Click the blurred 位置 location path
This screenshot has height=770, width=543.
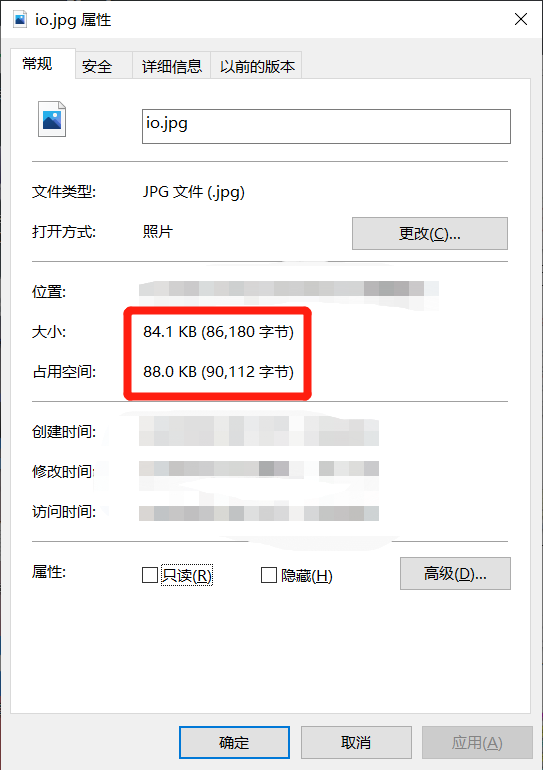[x=289, y=290]
